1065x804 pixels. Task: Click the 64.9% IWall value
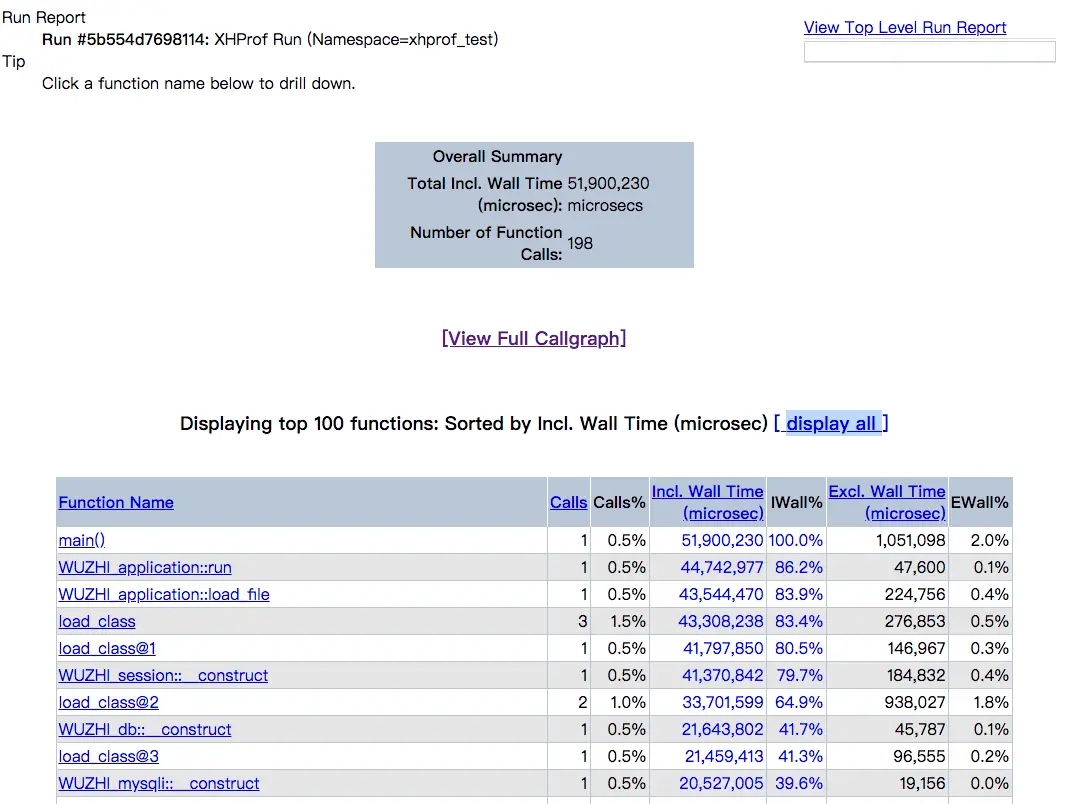coord(799,703)
